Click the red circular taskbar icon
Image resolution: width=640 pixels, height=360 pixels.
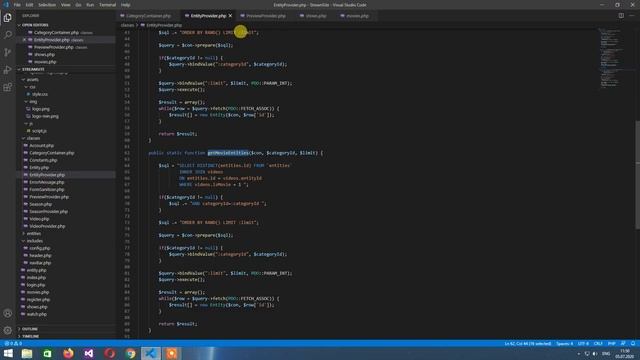pyautogui.click(x=109, y=353)
